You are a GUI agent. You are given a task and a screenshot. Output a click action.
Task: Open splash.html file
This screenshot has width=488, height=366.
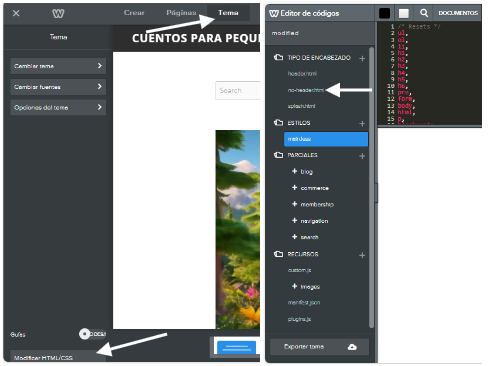click(x=301, y=106)
